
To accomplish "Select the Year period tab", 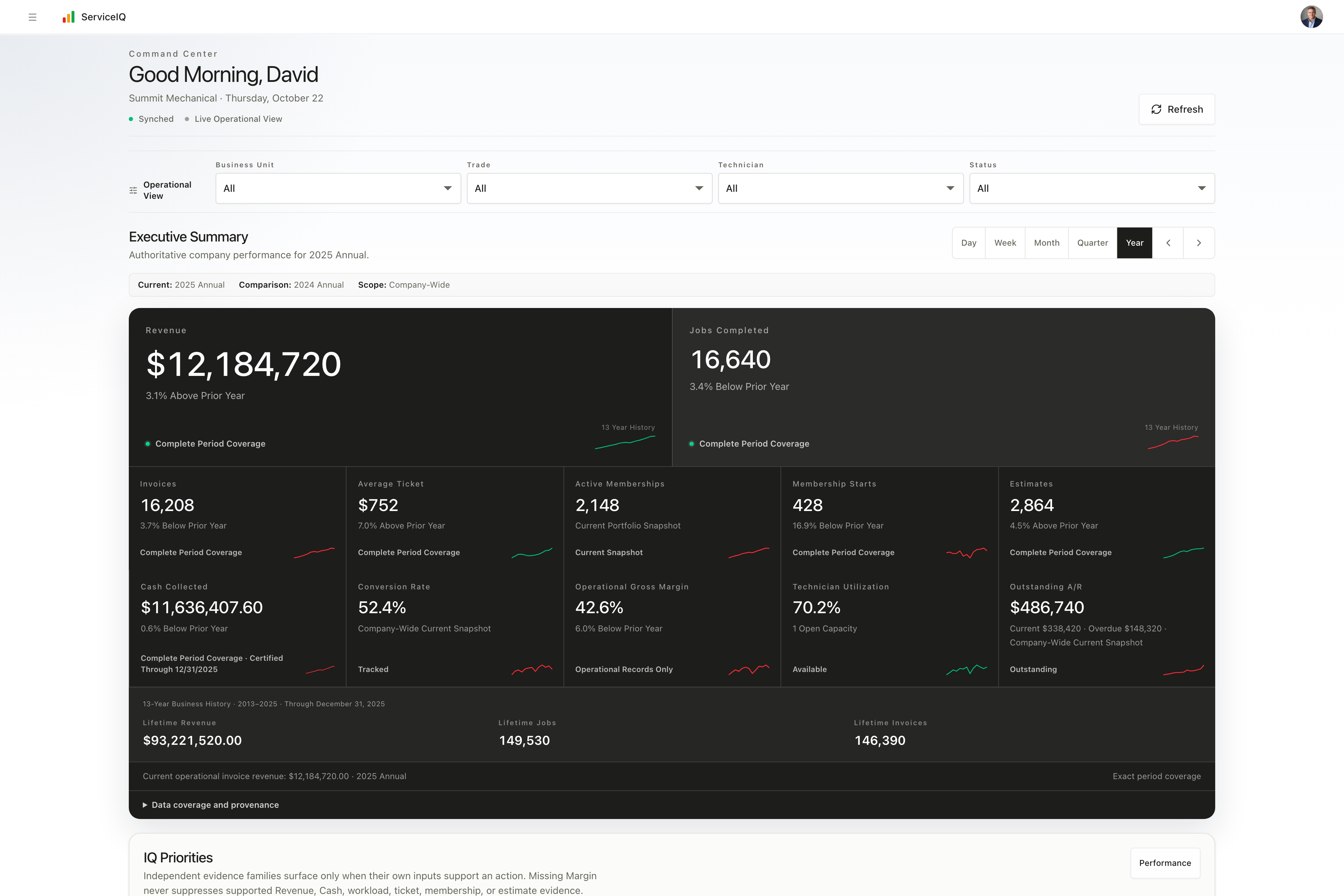I will click(x=1134, y=243).
